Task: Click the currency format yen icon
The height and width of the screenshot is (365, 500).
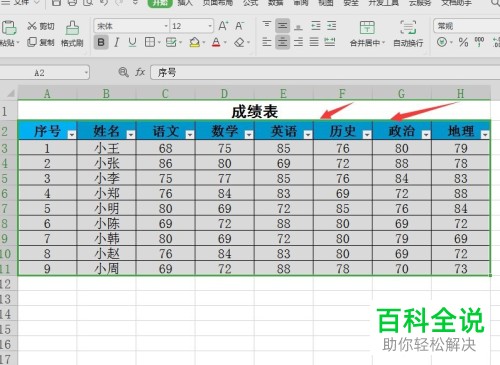Action: click(442, 42)
